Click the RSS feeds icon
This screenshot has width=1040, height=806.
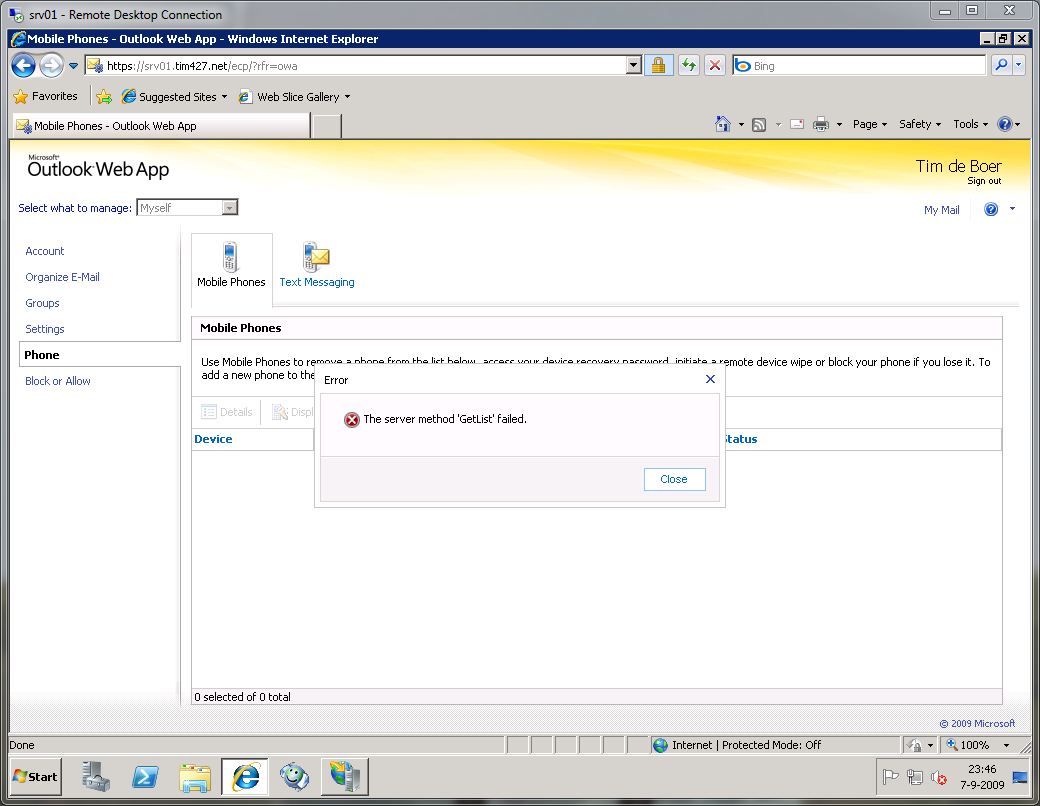click(759, 125)
